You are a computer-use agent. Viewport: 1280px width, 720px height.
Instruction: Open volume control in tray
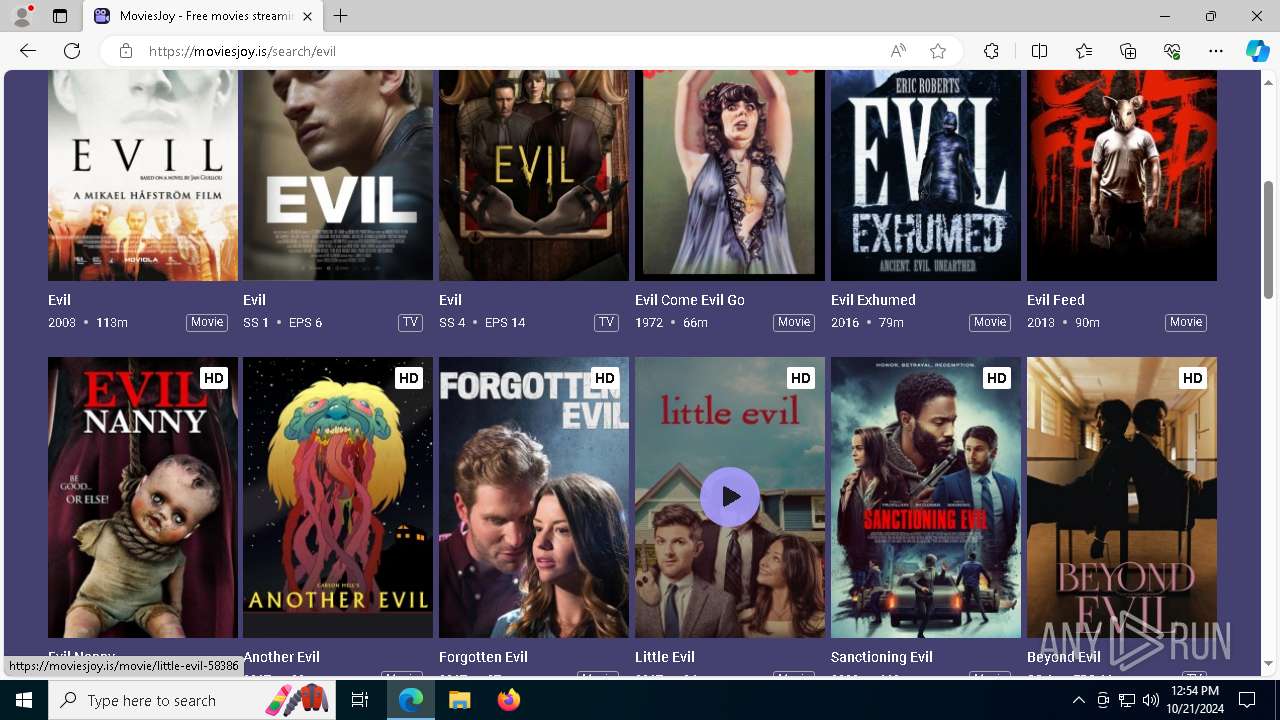click(x=1150, y=700)
